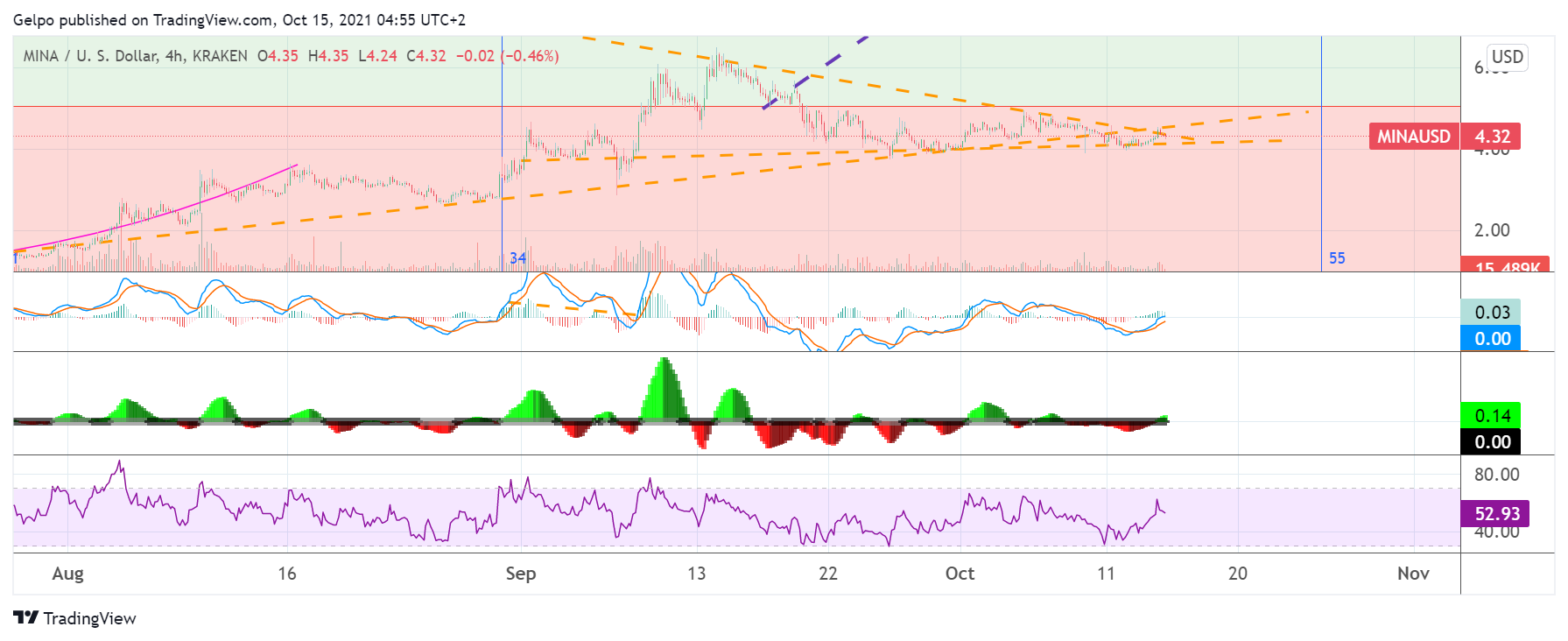The width and height of the screenshot is (1568, 641).
Task: Click the TradingView logo icon
Action: click(26, 618)
